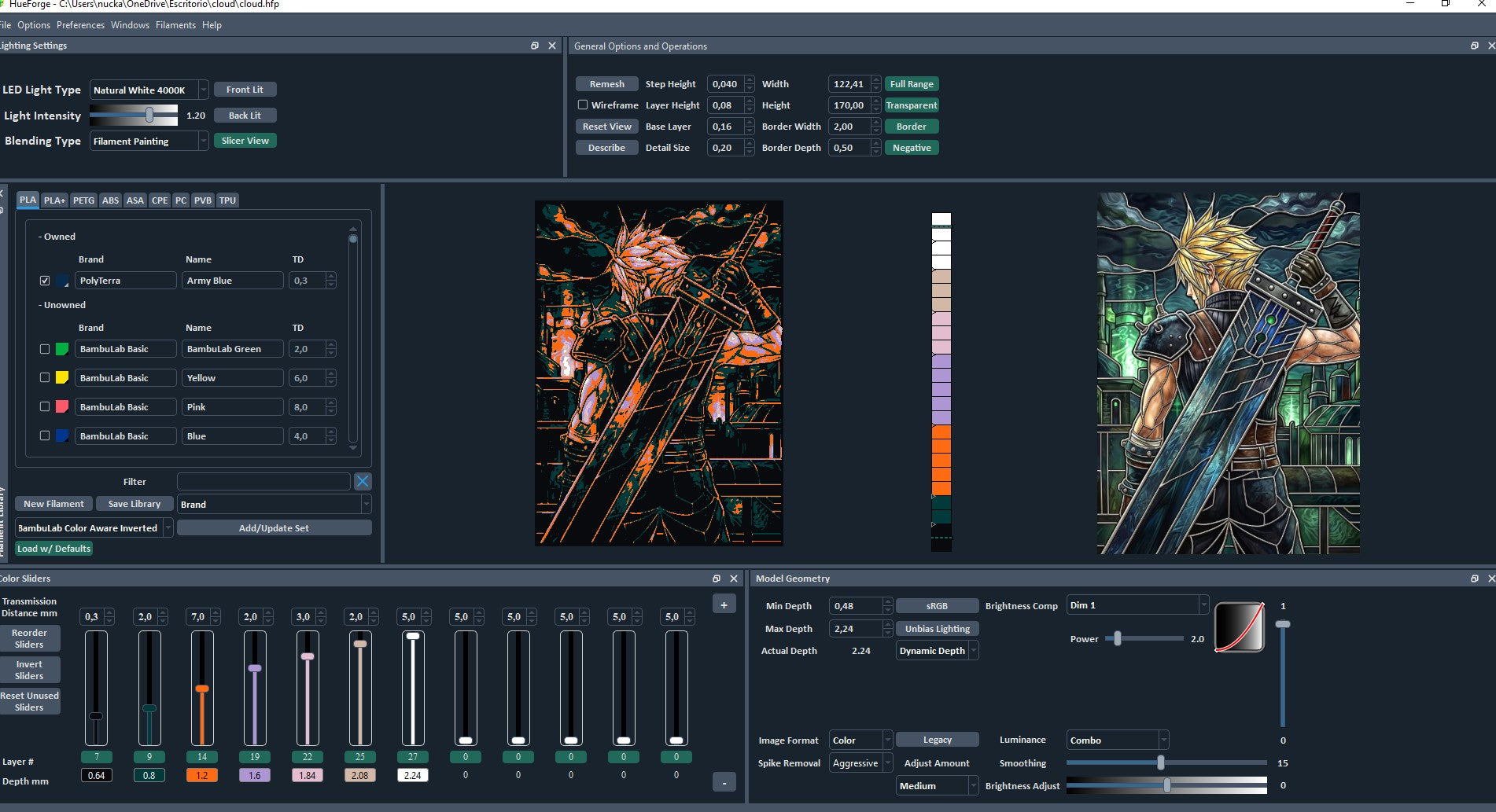Toggle Front Lit lighting
The height and width of the screenshot is (812, 1496).
coord(245,90)
